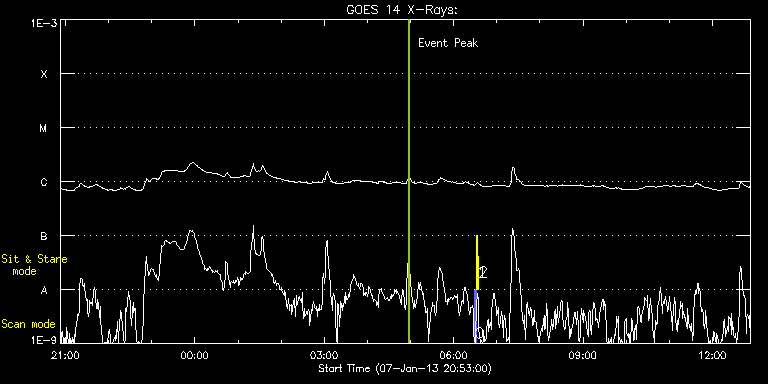The width and height of the screenshot is (768, 384).
Task: Click the 1E-3 top axis value
Action: click(x=43, y=23)
